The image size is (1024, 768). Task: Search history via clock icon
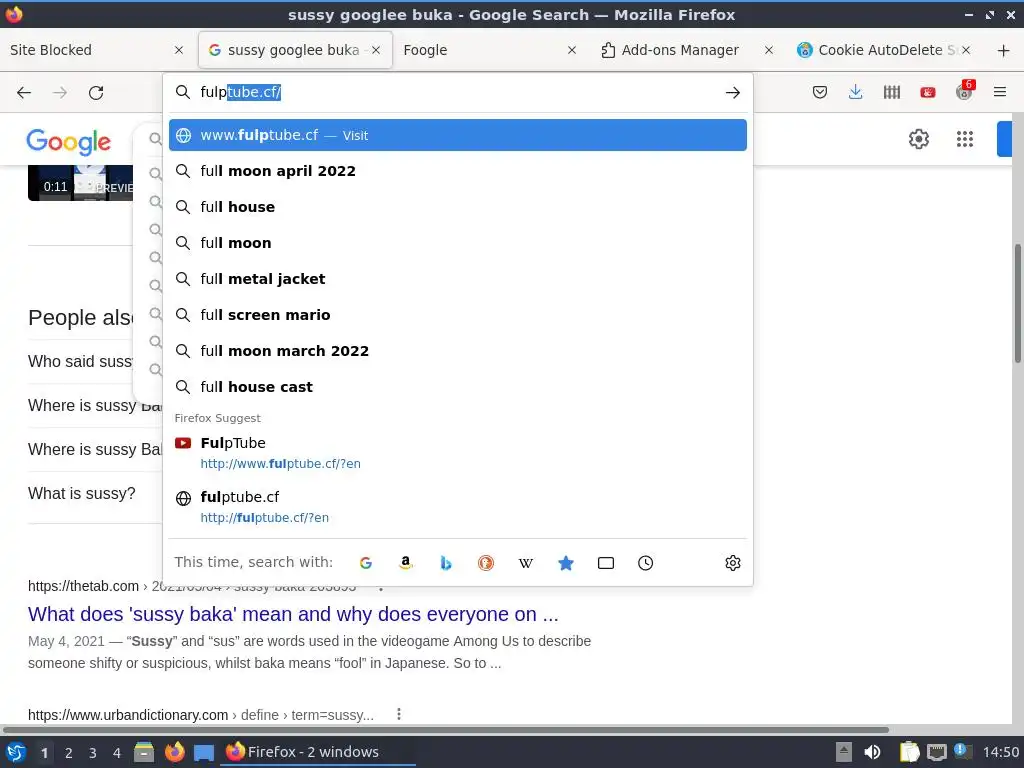645,563
